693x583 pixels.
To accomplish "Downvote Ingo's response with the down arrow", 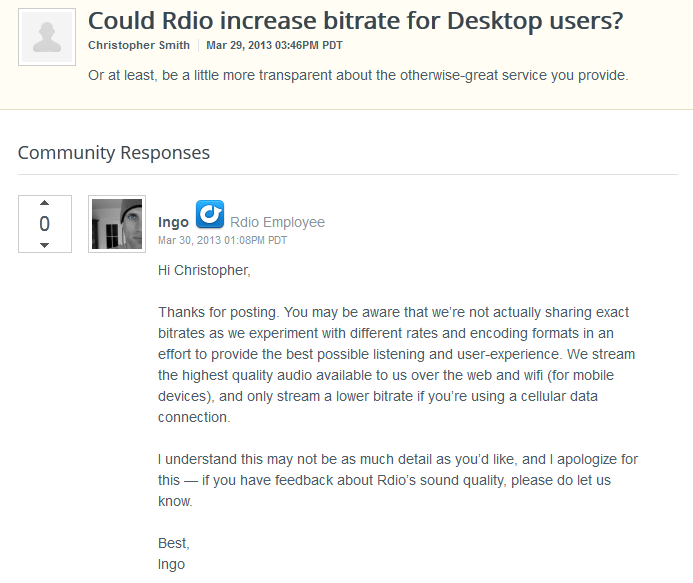I will click(x=44, y=244).
